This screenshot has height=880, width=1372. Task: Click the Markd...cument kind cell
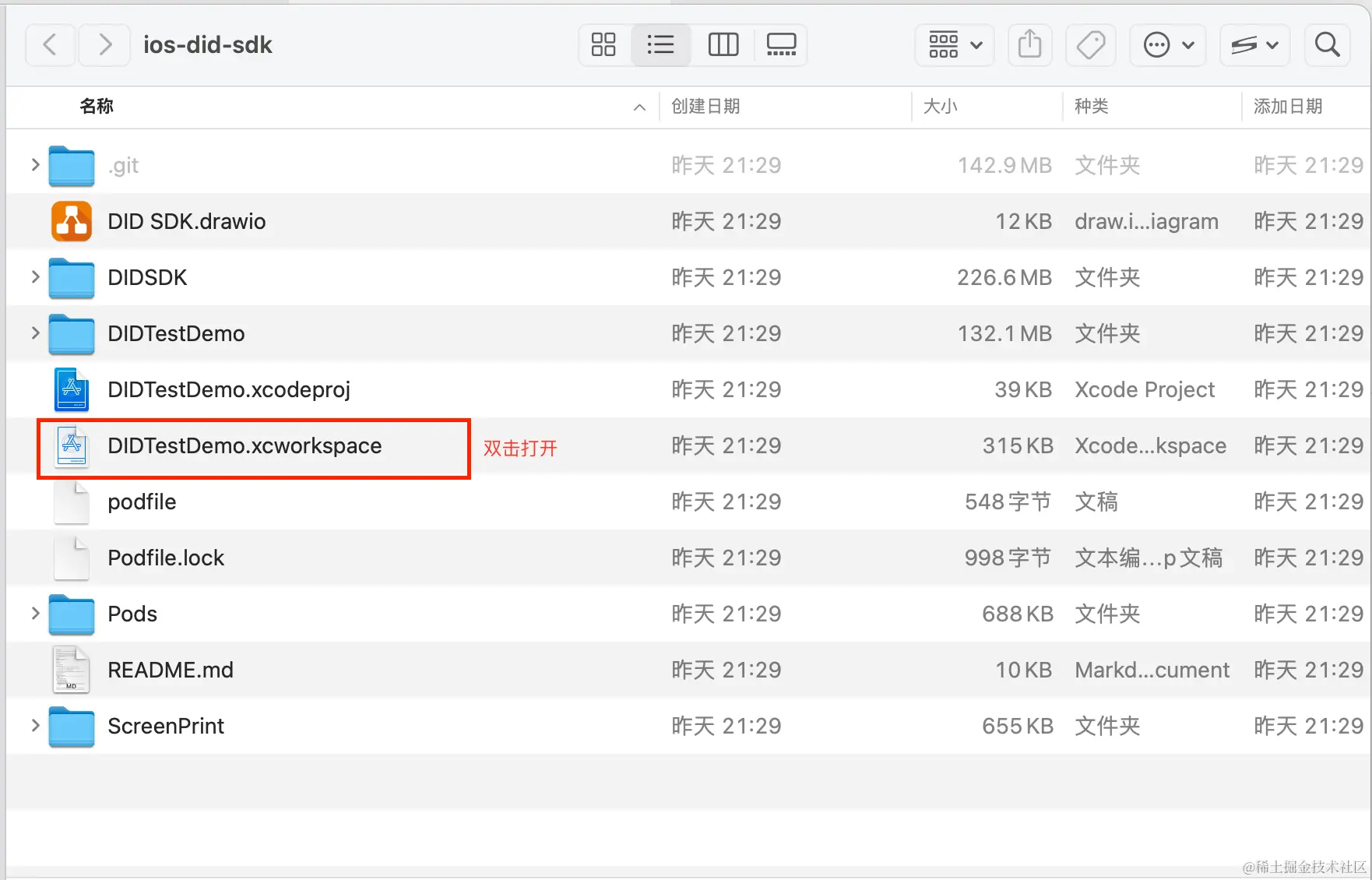point(1152,670)
